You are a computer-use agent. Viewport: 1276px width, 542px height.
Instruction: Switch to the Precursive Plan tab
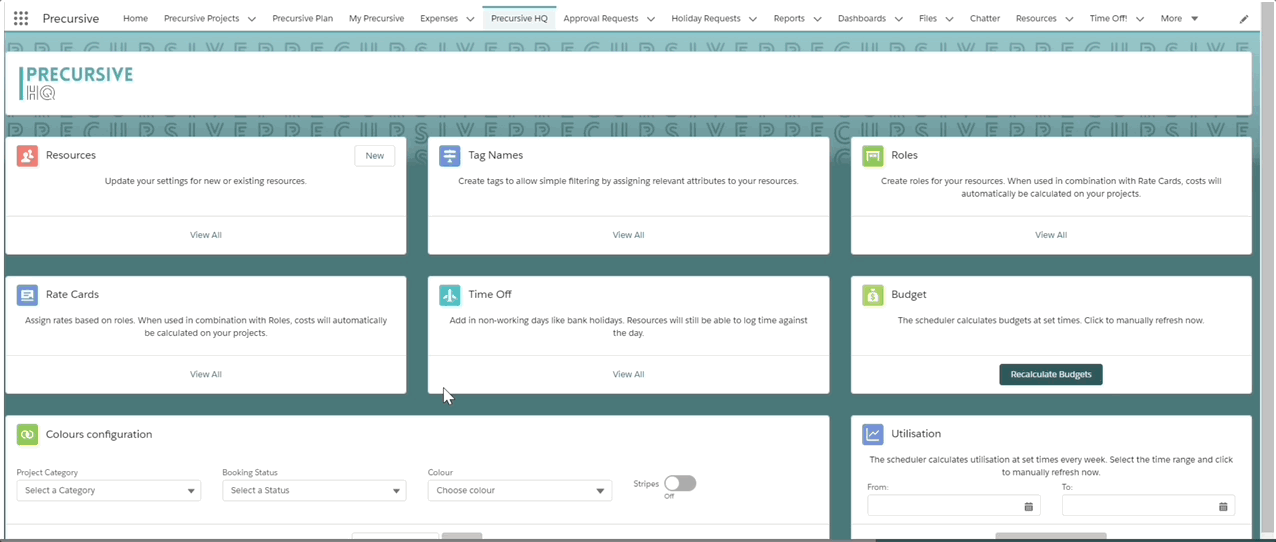[302, 18]
